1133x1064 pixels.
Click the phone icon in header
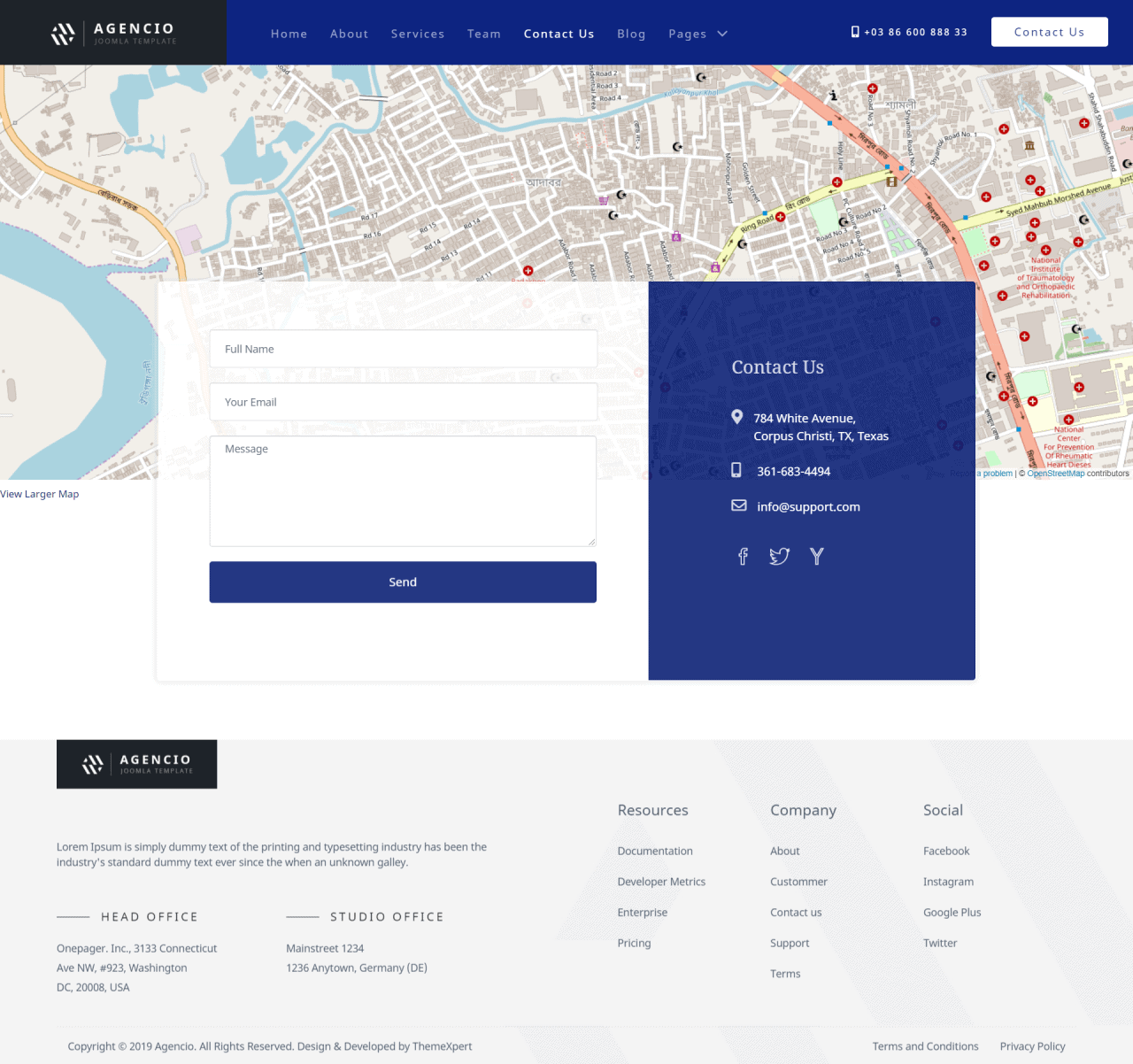click(x=855, y=32)
